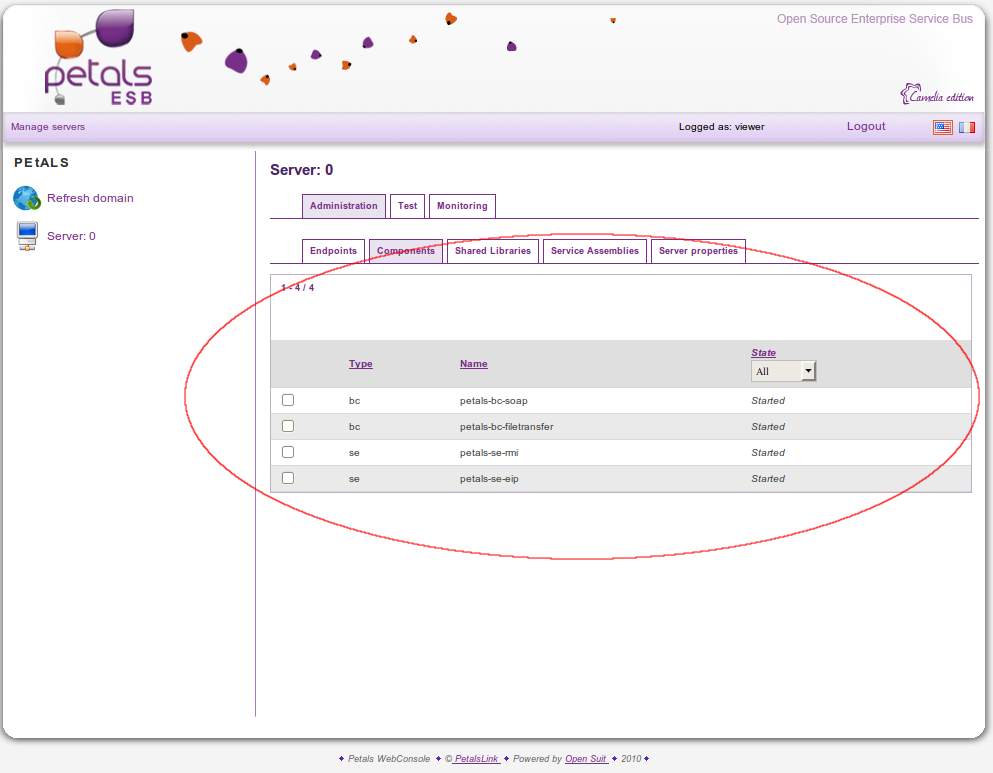Switch language with the French flag icon
This screenshot has height=773, width=993.
pos(967,127)
